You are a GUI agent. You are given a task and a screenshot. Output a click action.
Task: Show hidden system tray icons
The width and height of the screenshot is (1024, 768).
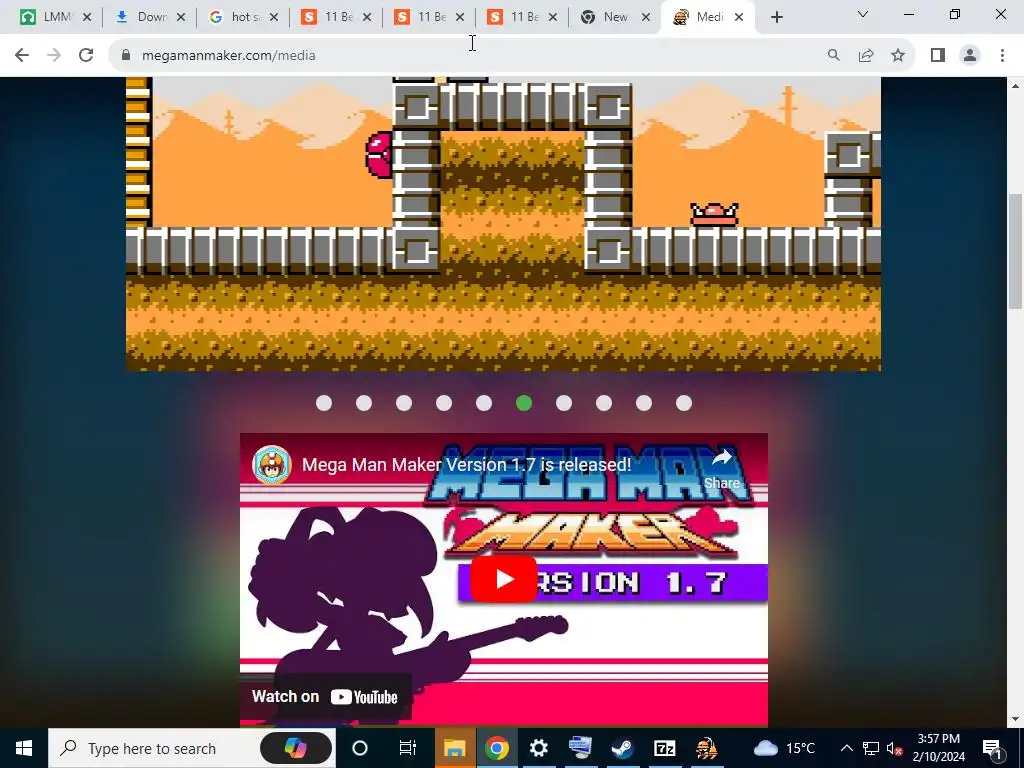(x=846, y=748)
